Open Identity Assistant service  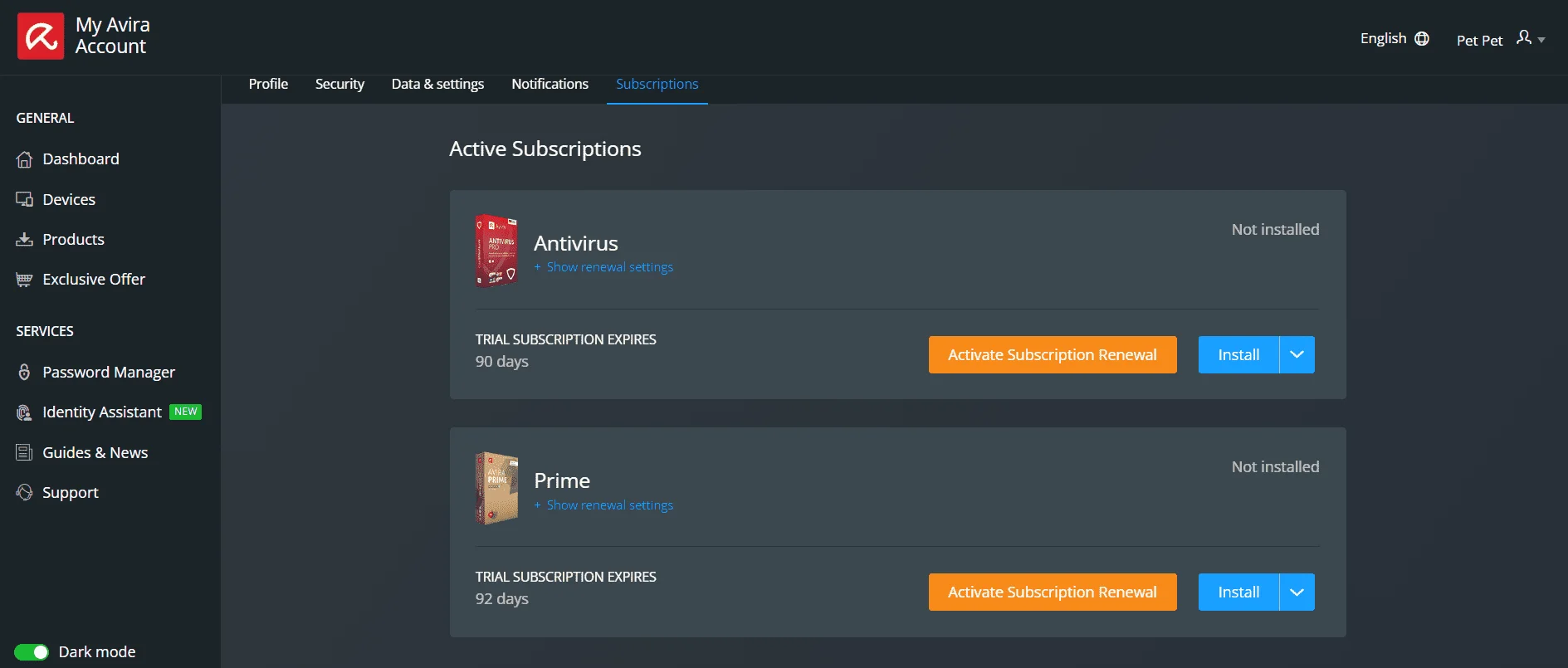coord(102,412)
